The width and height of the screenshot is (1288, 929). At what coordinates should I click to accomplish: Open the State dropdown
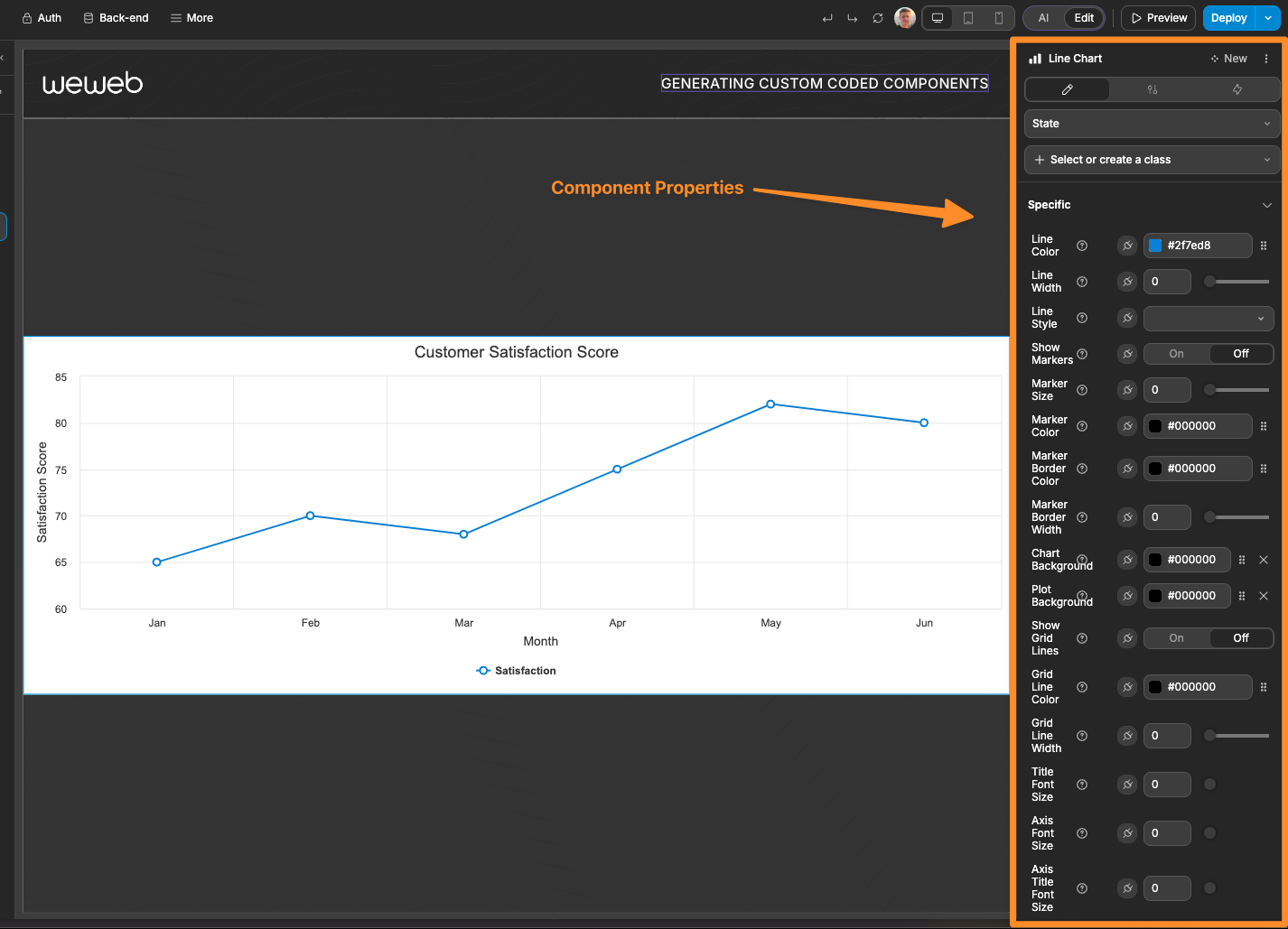coord(1152,124)
